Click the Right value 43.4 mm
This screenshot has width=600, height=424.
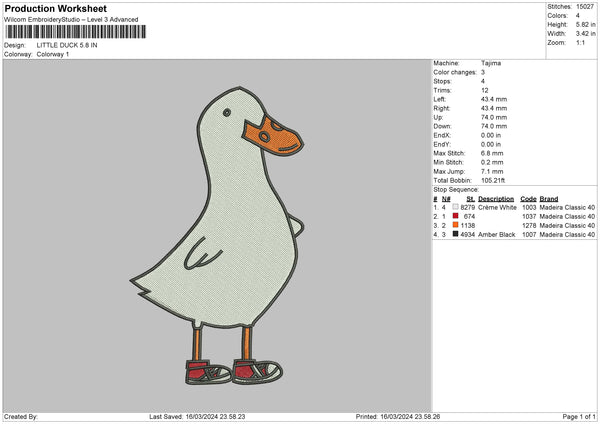[x=494, y=108]
